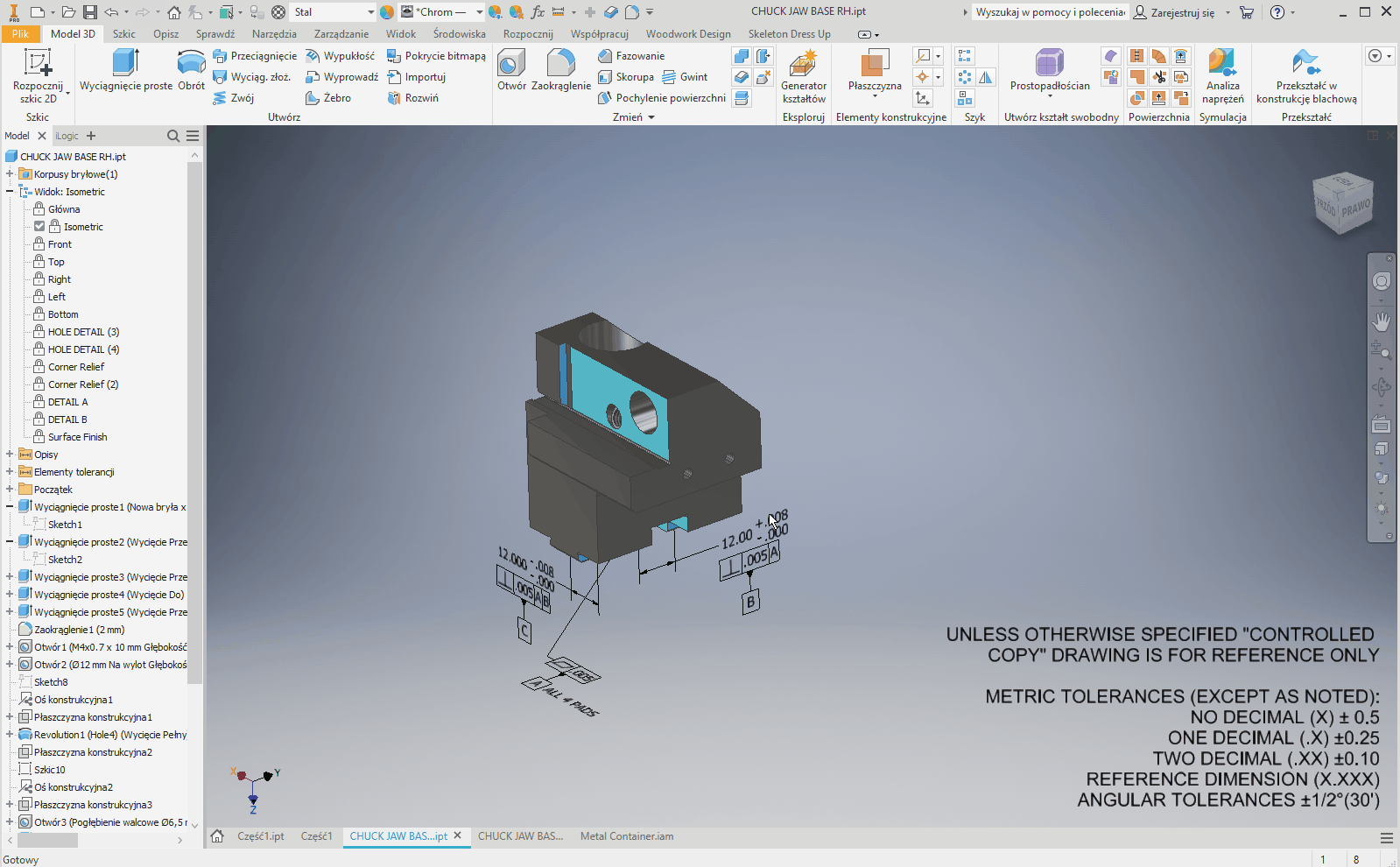This screenshot has width=1400, height=867.
Task: Select the Fazowanie chamfer tool
Action: click(631, 56)
